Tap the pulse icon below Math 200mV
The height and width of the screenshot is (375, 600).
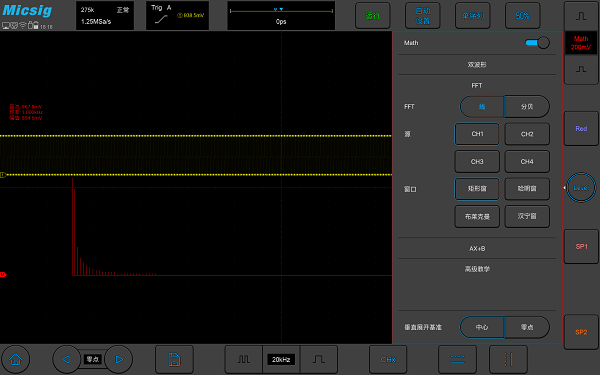[581, 69]
